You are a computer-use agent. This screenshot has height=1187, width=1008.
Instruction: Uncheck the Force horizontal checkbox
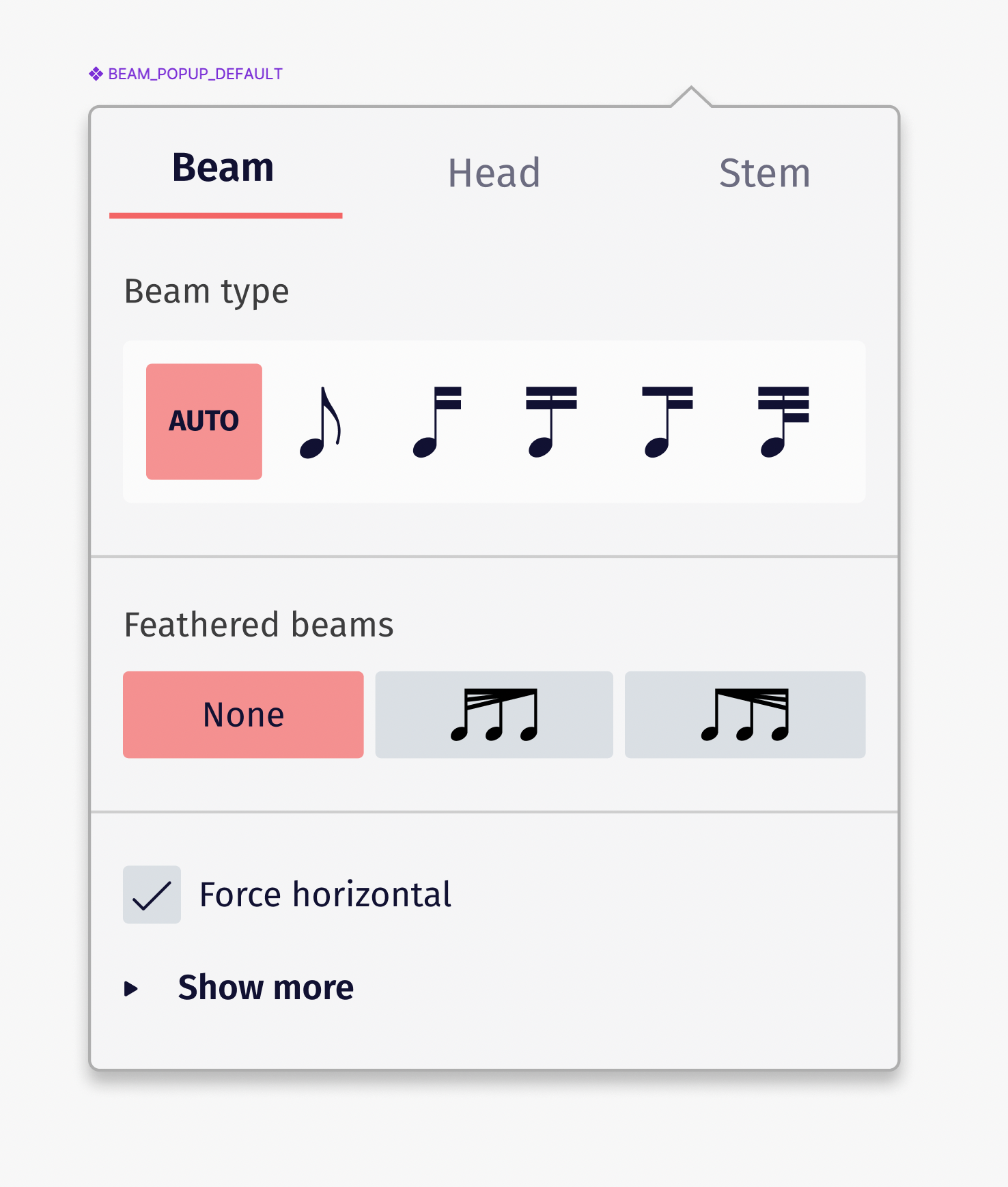(x=152, y=894)
